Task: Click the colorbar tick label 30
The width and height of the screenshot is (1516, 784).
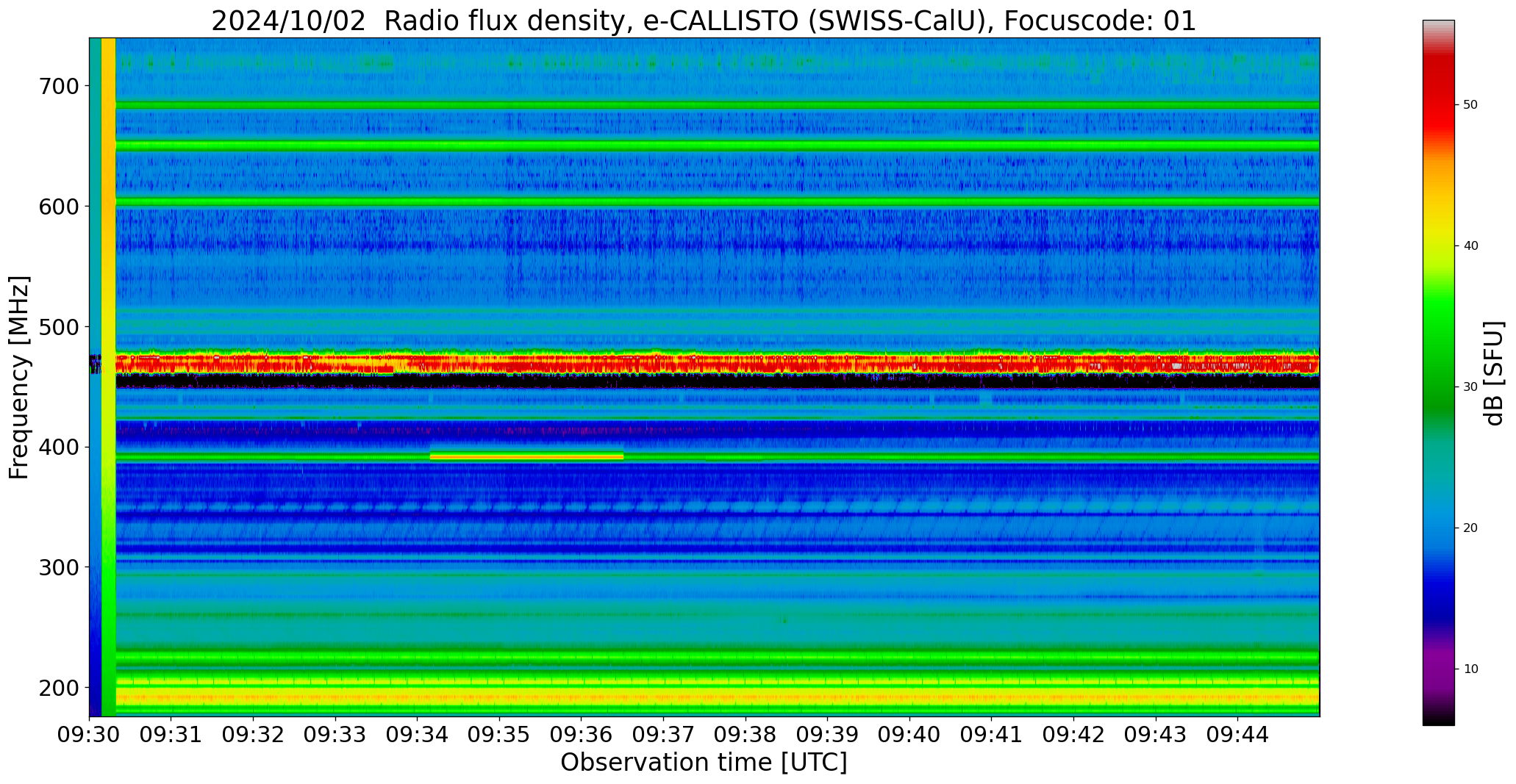Action: tap(1470, 387)
